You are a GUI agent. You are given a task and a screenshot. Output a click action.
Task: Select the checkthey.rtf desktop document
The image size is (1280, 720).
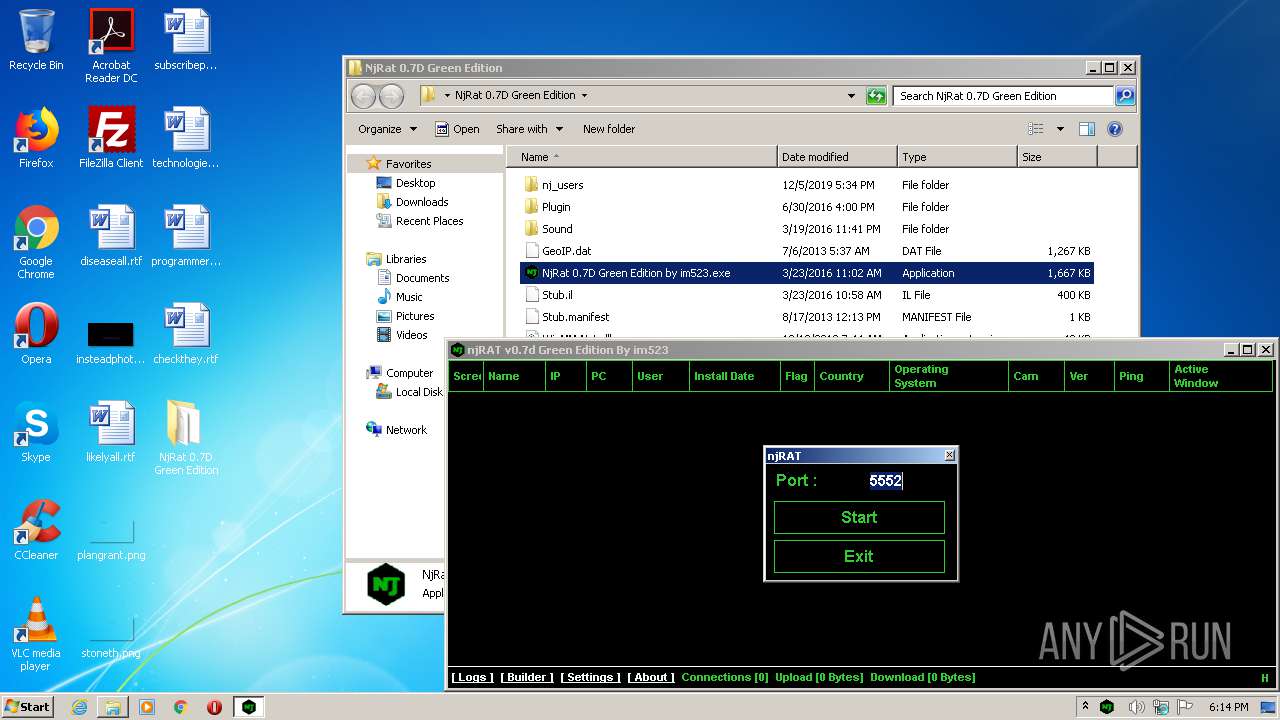coord(186,334)
